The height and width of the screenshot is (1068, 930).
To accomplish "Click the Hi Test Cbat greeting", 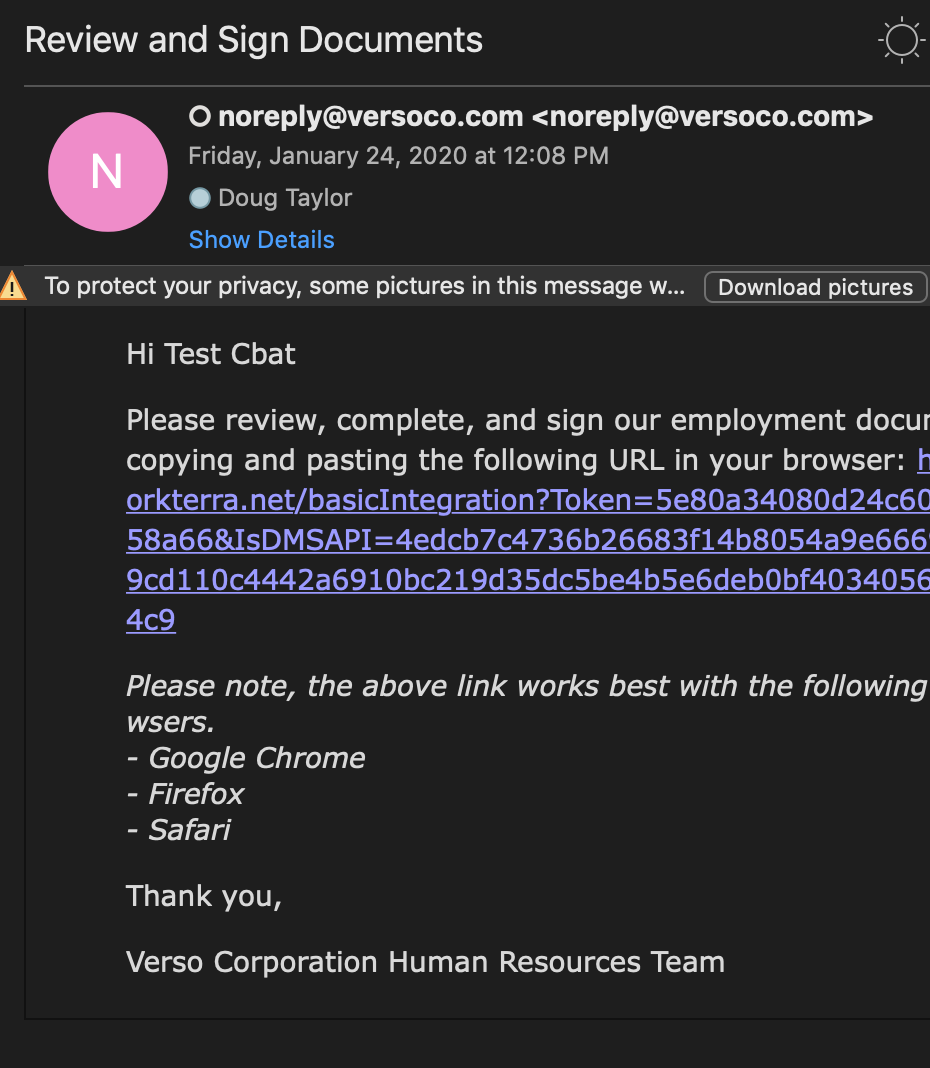I will [x=211, y=354].
